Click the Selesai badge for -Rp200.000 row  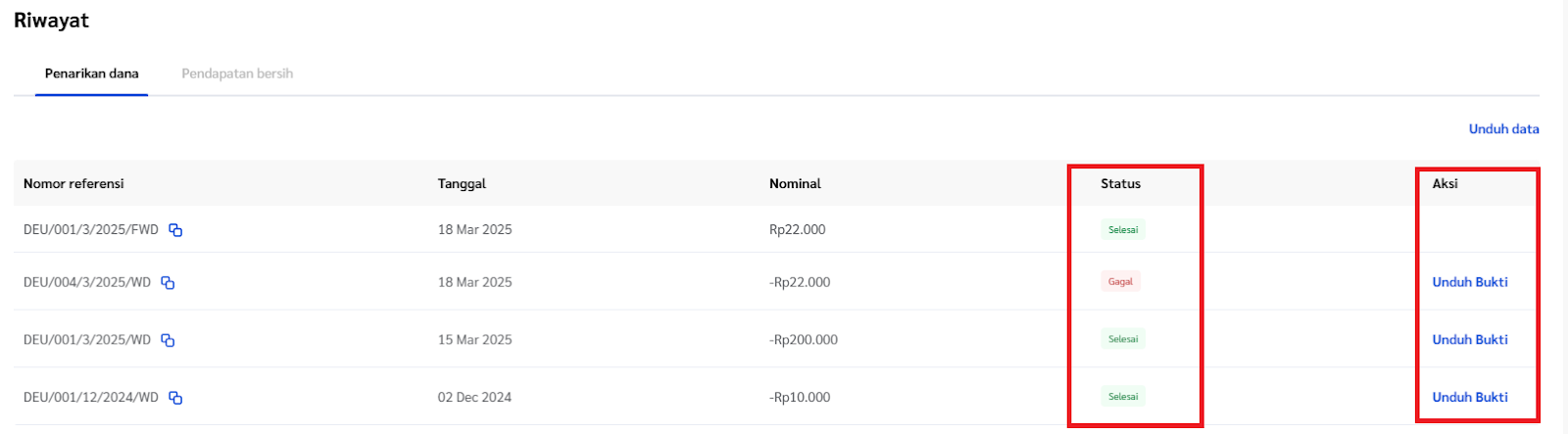[1123, 340]
